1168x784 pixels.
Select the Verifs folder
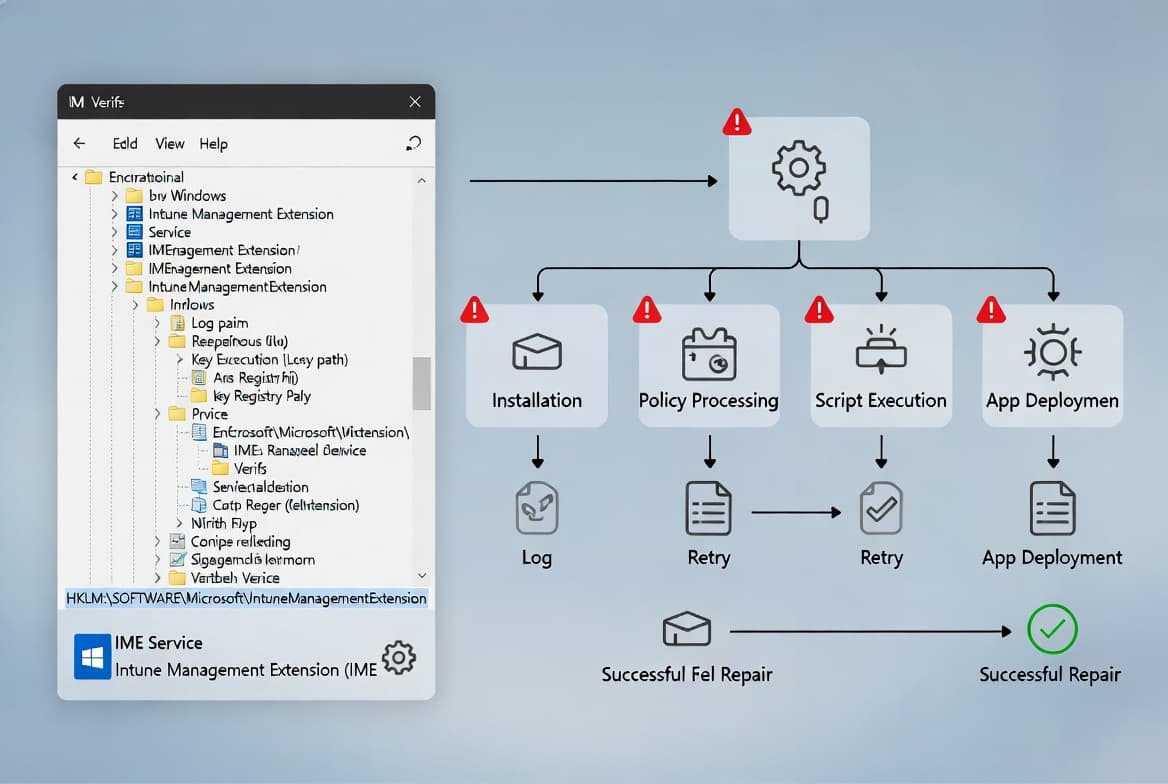[x=239, y=469]
